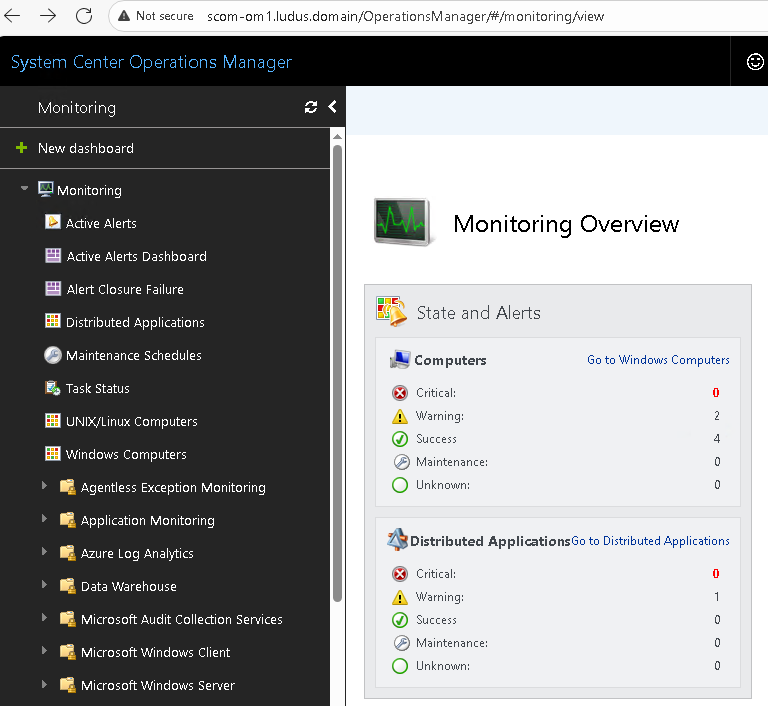Click the Task Status icon
The height and width of the screenshot is (706, 768).
tap(53, 388)
